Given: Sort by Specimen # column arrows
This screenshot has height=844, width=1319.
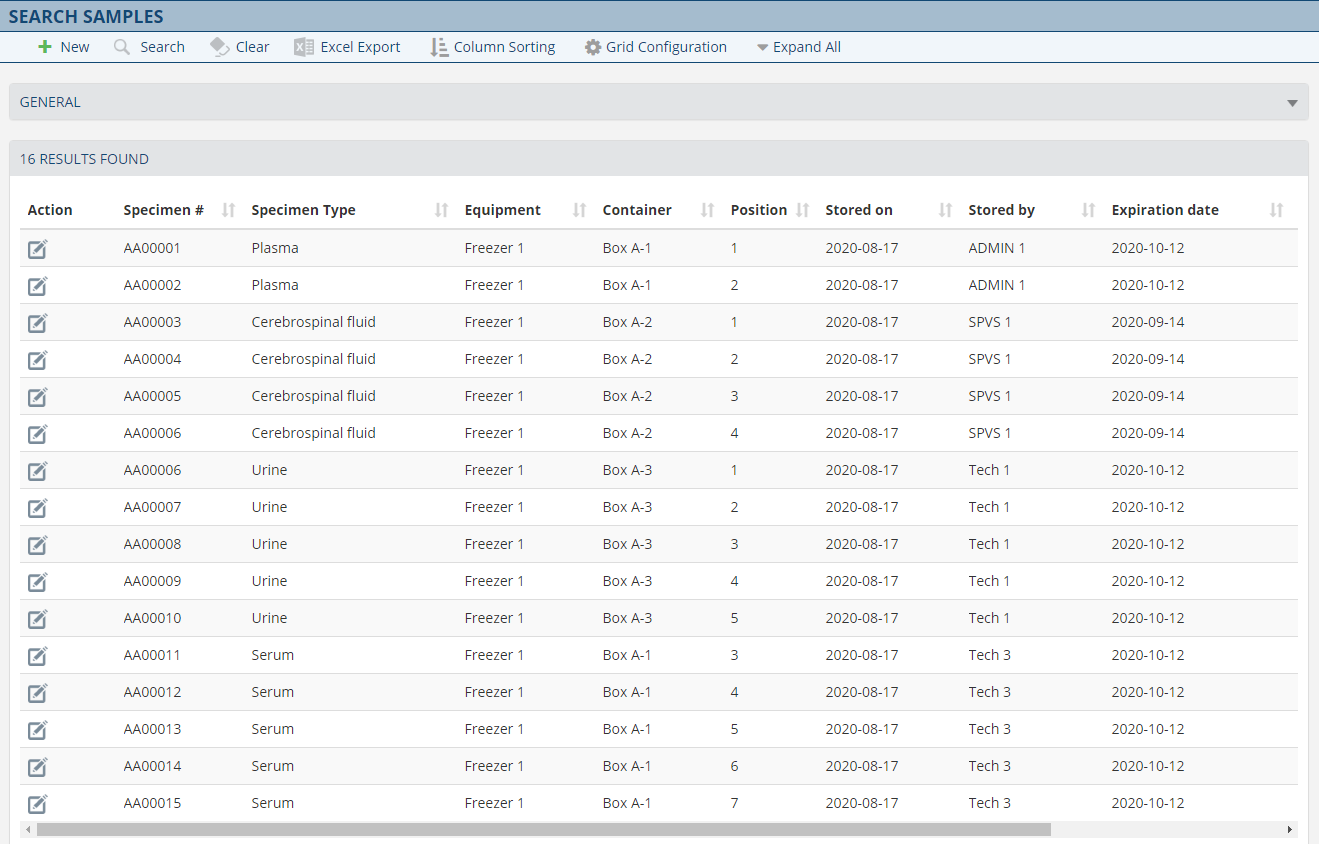Looking at the screenshot, I should click(x=228, y=210).
